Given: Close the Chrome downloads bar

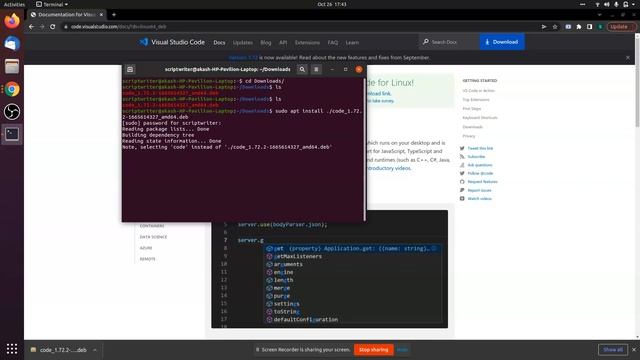Looking at the screenshot, I should [x=634, y=350].
